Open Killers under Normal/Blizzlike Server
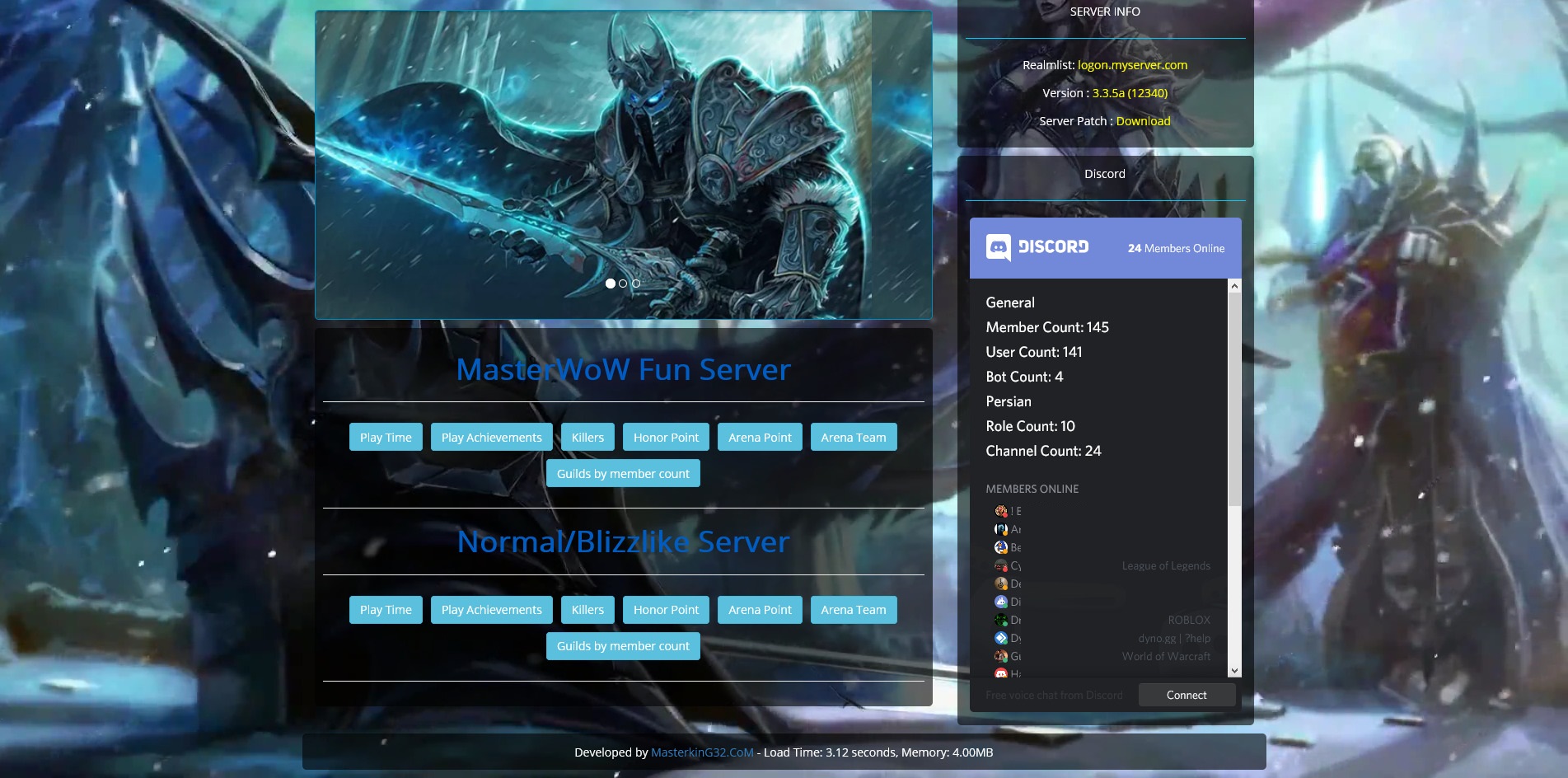1568x778 pixels. [587, 610]
